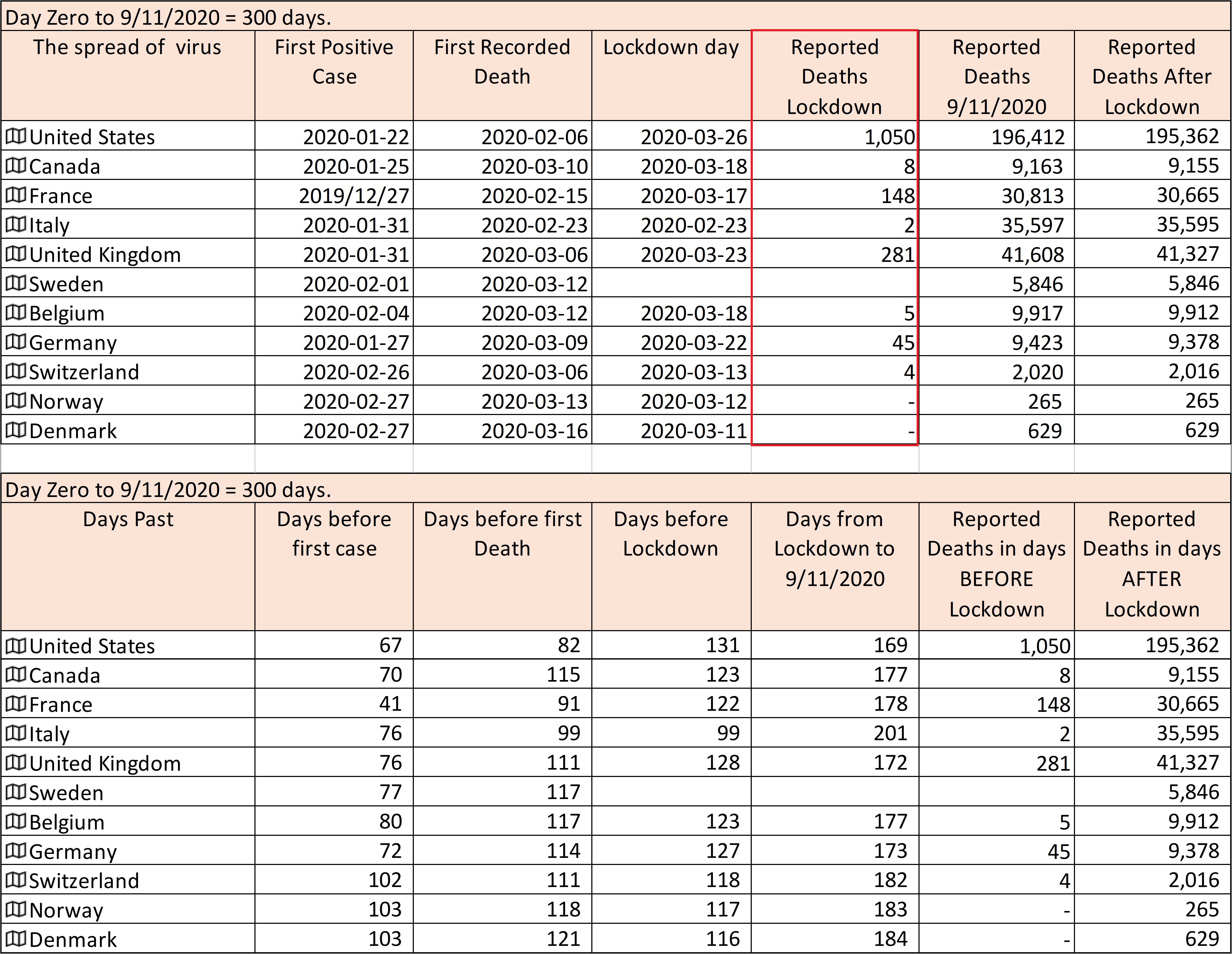The image size is (1232, 954).
Task: Click the map icon beside Norway in top table
Action: [16, 400]
